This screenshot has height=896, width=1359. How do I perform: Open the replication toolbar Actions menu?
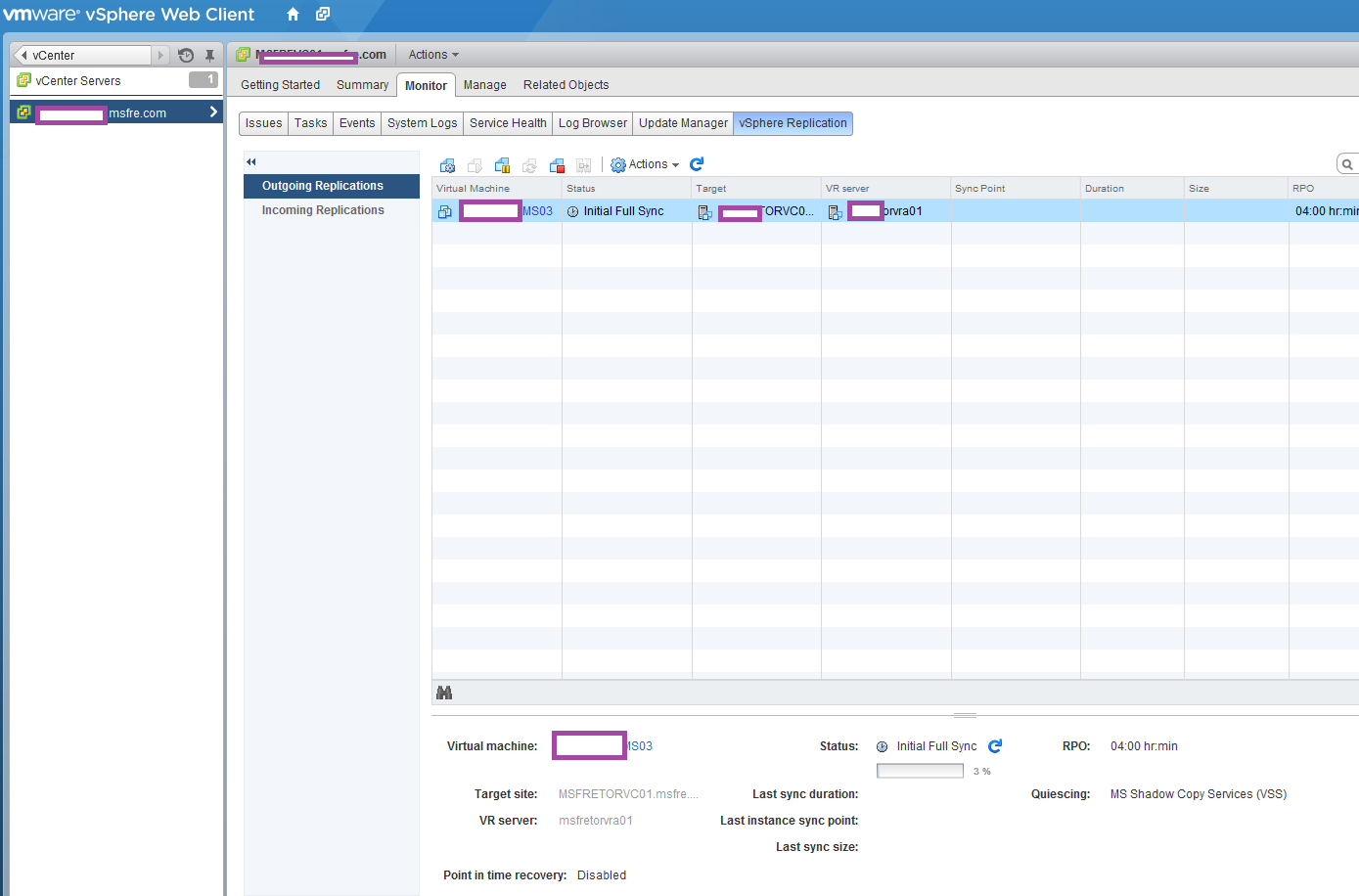[646, 164]
